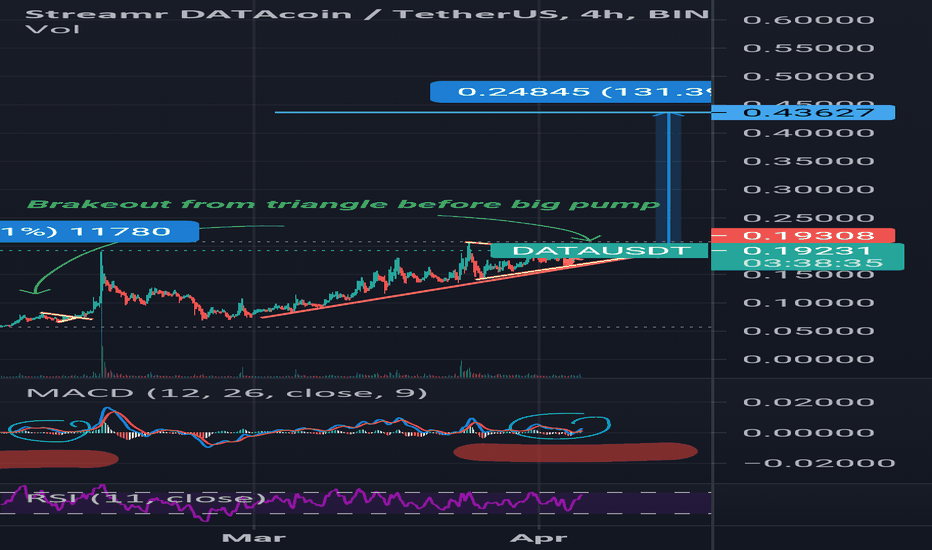The width and height of the screenshot is (932, 550).
Task: Click the 0.30000 price axis label
Action: point(808,190)
